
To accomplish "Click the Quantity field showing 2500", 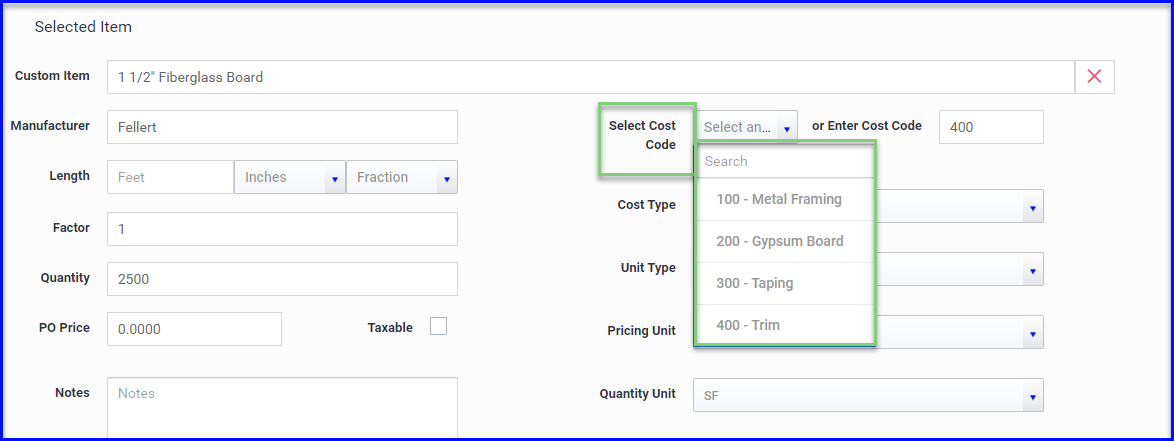I will tap(282, 279).
